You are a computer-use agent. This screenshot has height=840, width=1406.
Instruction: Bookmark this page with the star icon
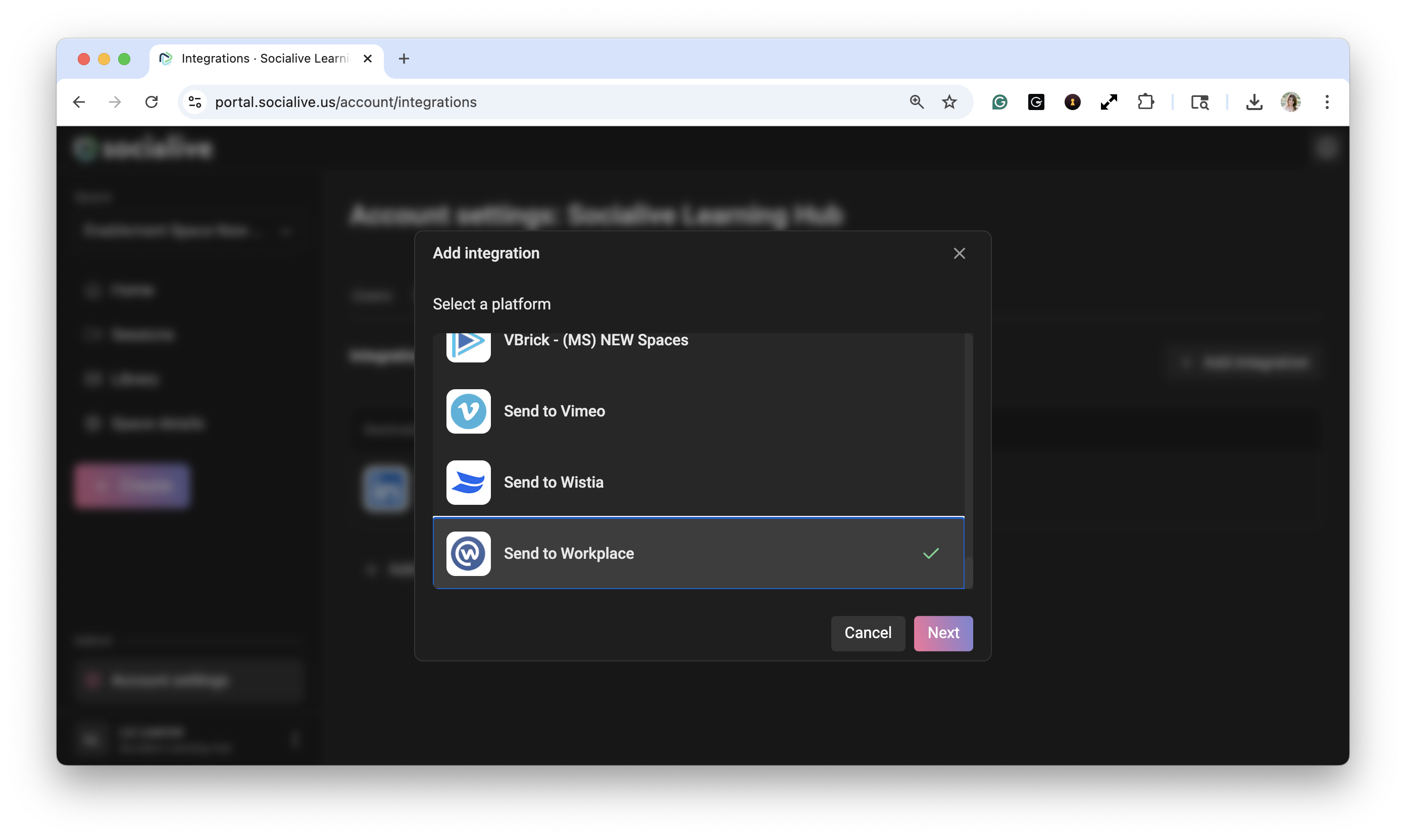949,102
